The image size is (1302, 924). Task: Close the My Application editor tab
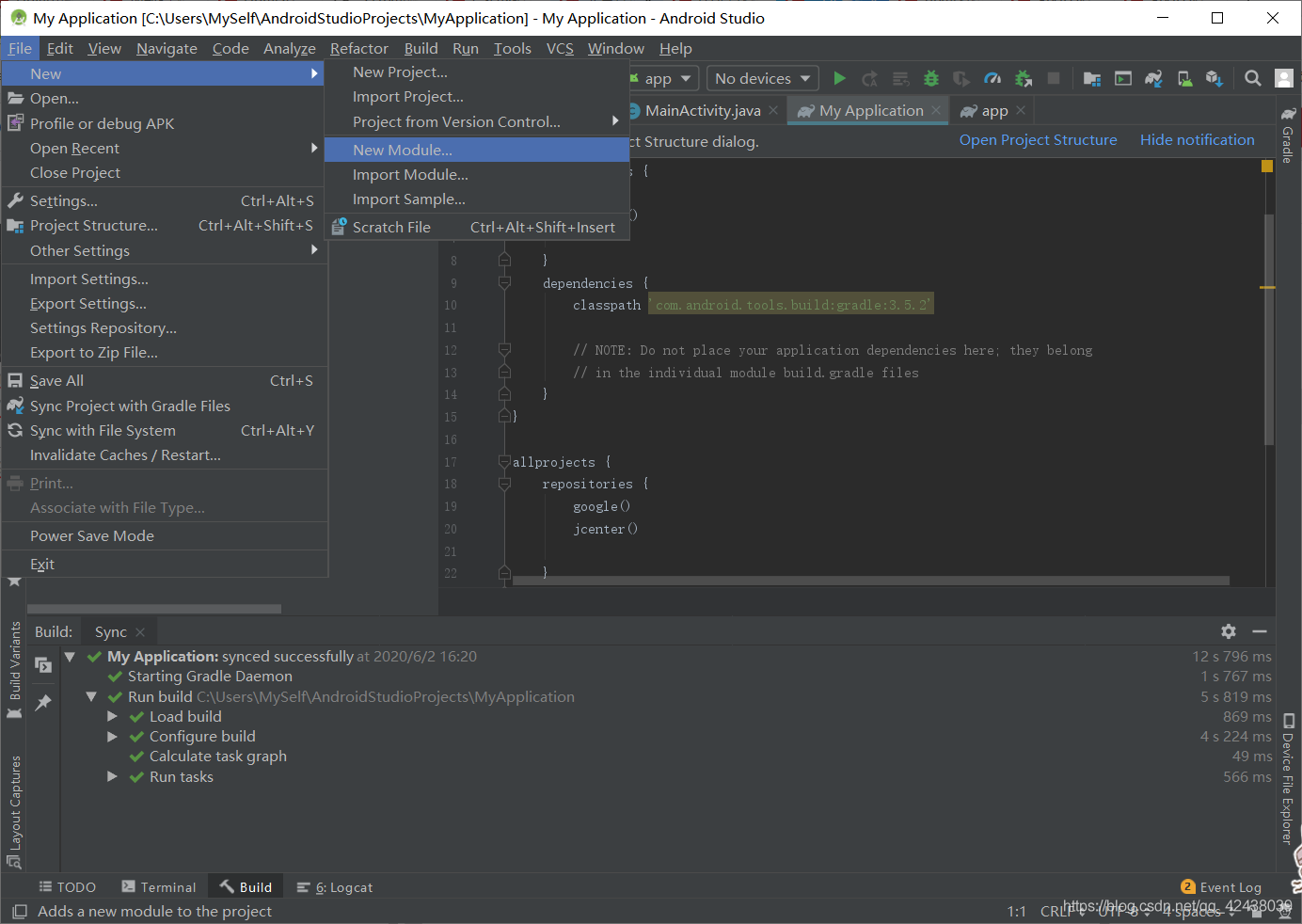click(936, 110)
